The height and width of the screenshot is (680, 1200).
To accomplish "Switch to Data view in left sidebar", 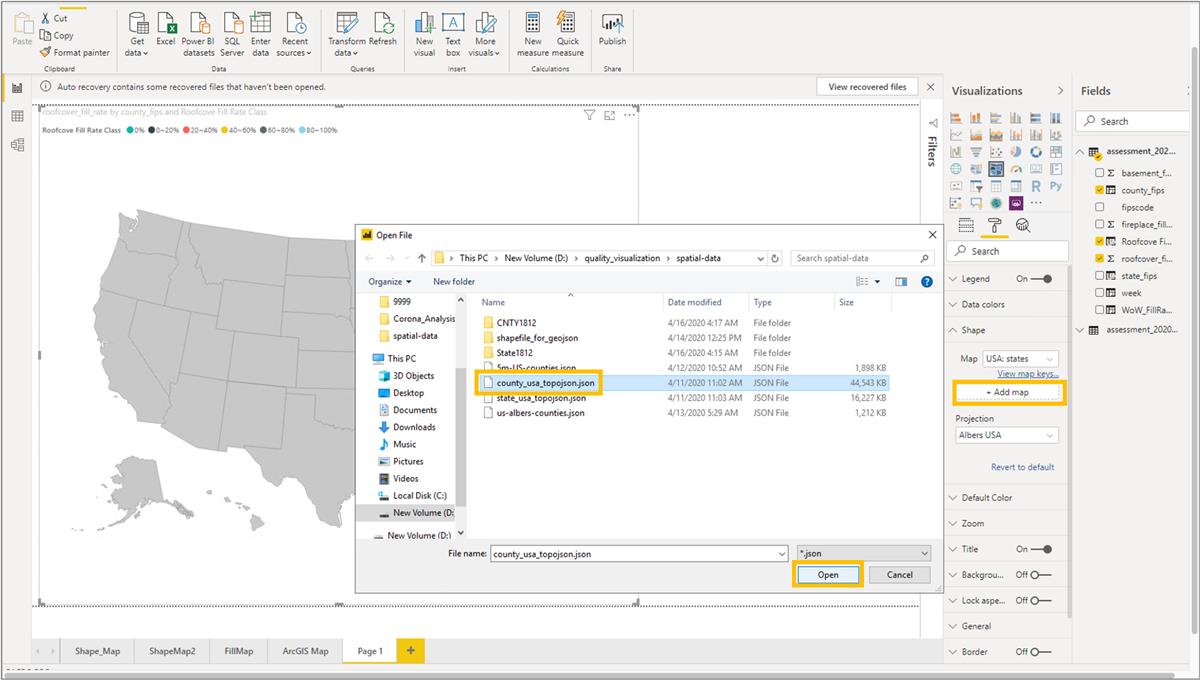I will click(17, 116).
